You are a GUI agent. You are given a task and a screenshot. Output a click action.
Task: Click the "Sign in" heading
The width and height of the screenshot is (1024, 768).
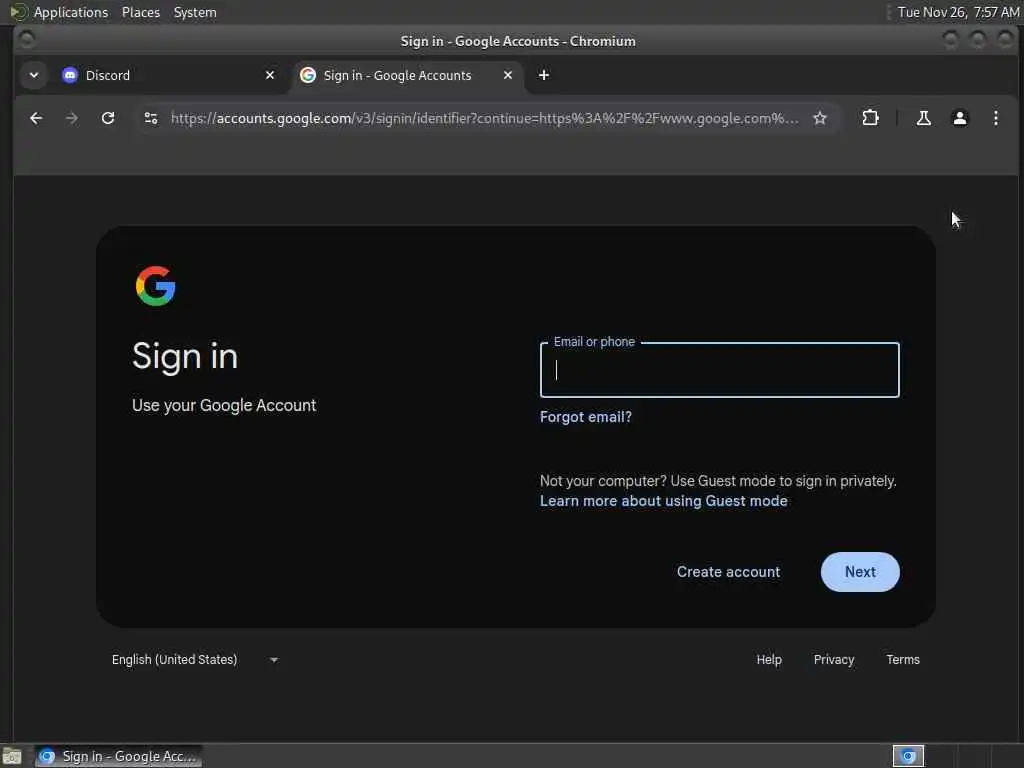click(x=185, y=357)
